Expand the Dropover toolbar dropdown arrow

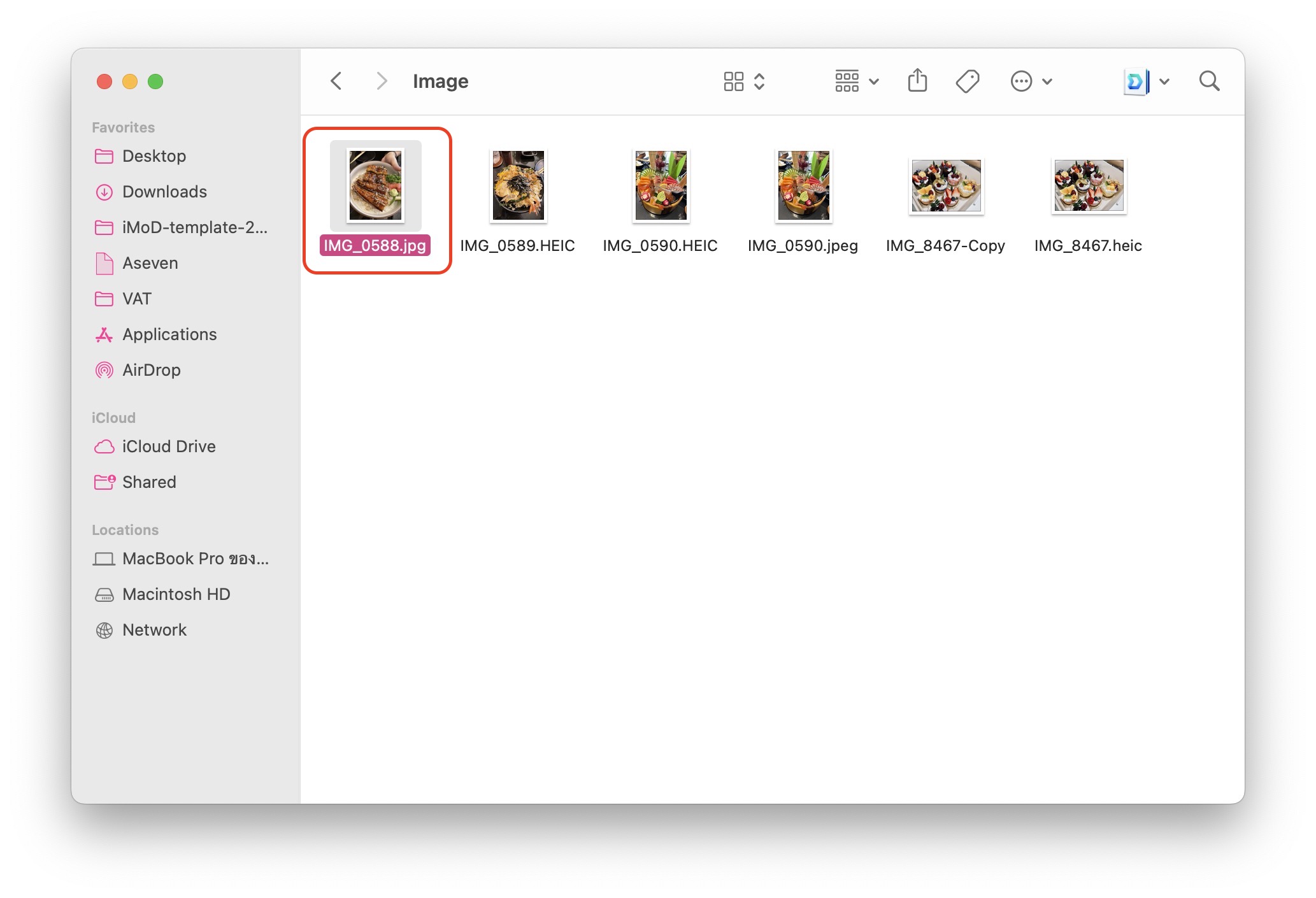tap(1164, 81)
